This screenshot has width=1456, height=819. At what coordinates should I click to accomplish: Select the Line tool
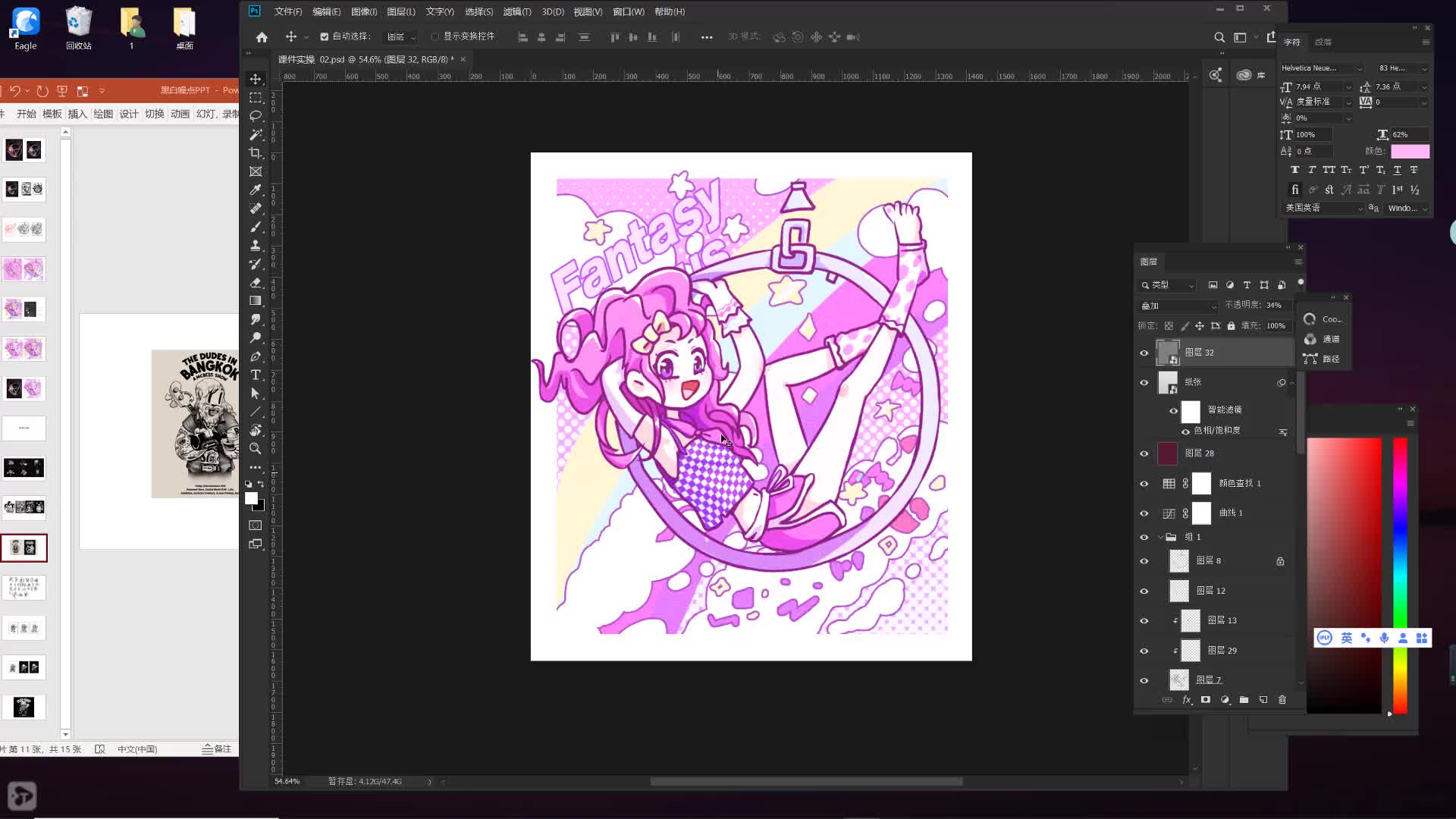click(256, 412)
